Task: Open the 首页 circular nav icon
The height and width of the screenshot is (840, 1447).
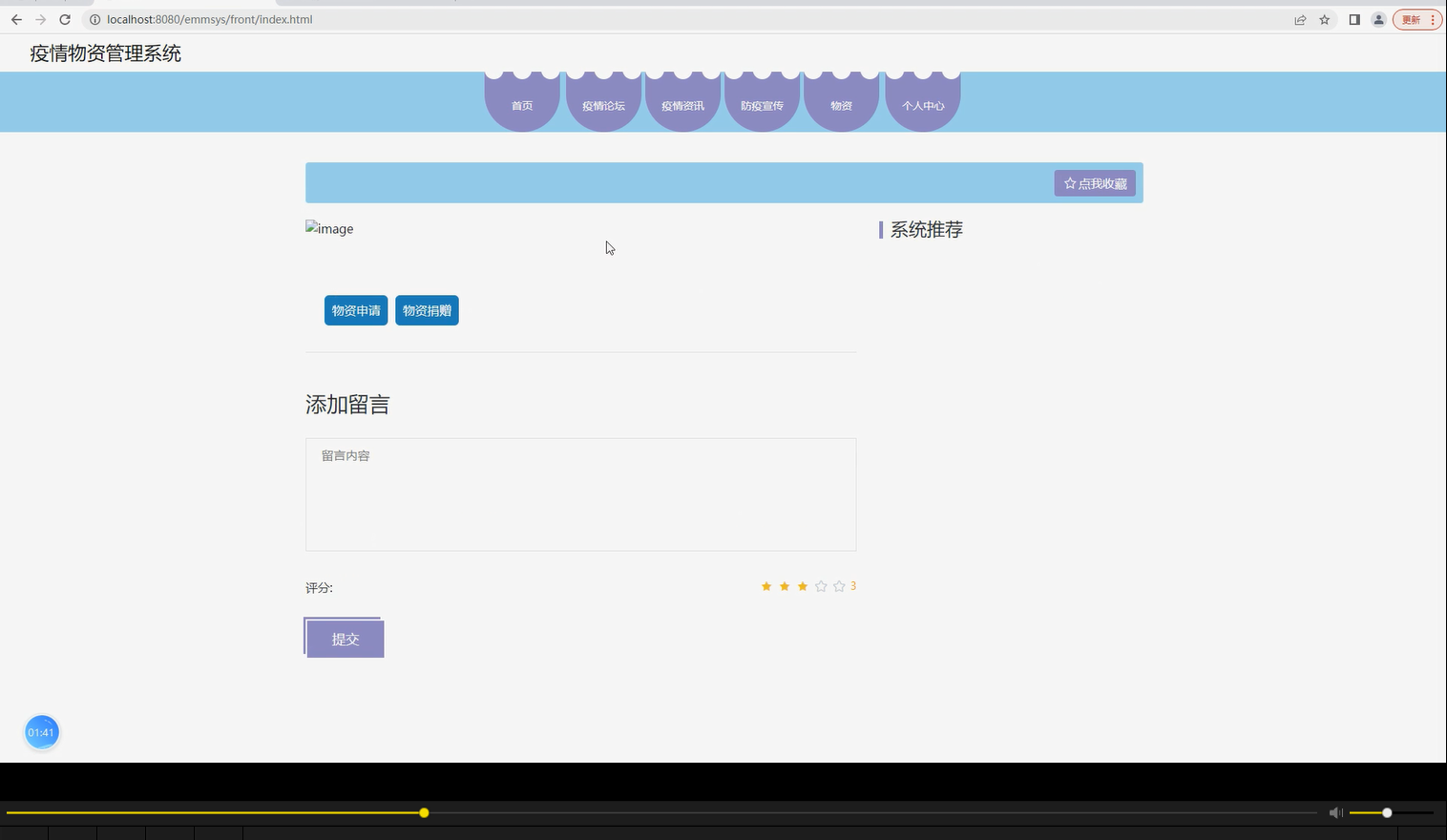Action: click(521, 105)
